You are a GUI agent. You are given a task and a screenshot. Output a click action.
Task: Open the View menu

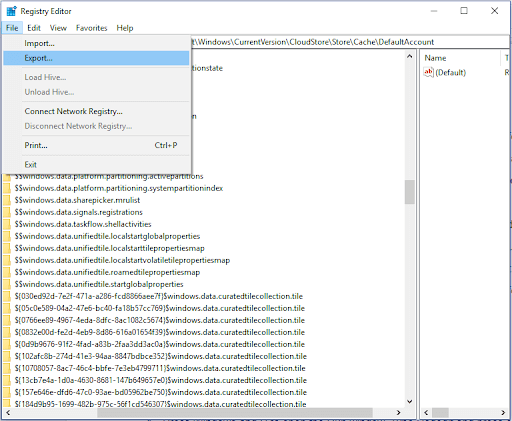[x=58, y=28]
